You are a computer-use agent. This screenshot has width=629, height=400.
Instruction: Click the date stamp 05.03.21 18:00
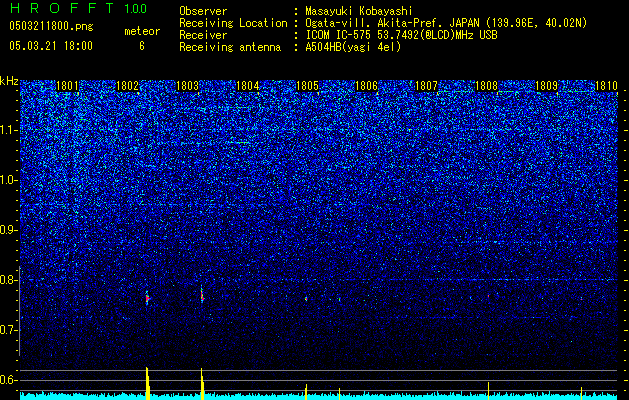point(51,46)
